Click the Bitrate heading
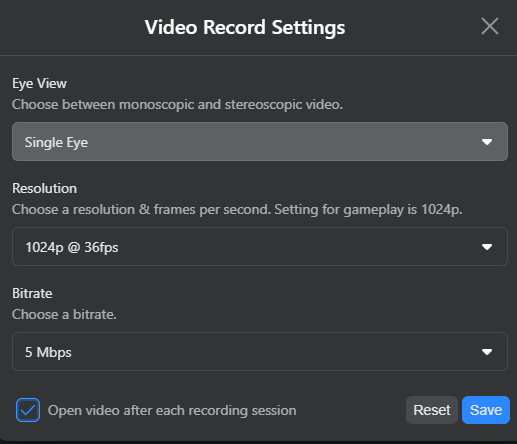 32,293
